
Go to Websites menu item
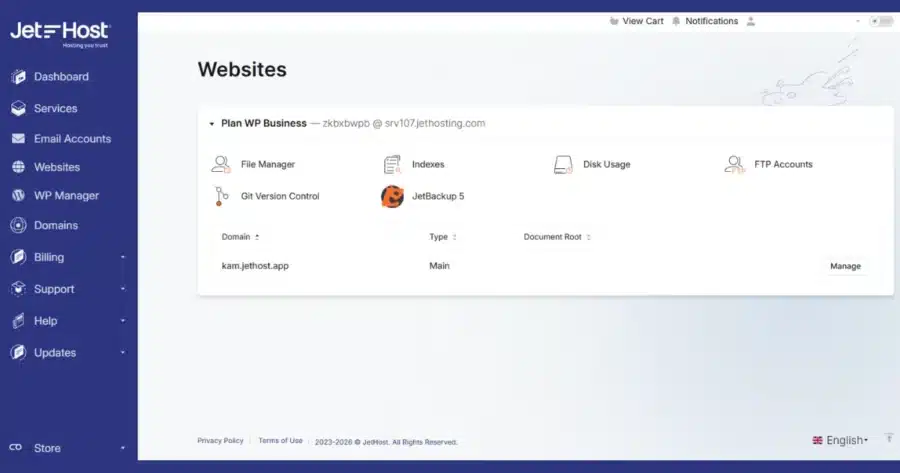[x=57, y=167]
